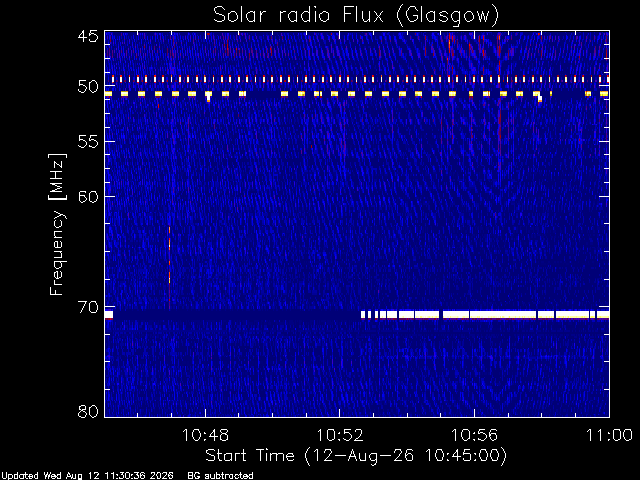Click the plot title Solar radio Flux (Glasgow)
Viewport: 640px width, 480px height.
point(356,16)
